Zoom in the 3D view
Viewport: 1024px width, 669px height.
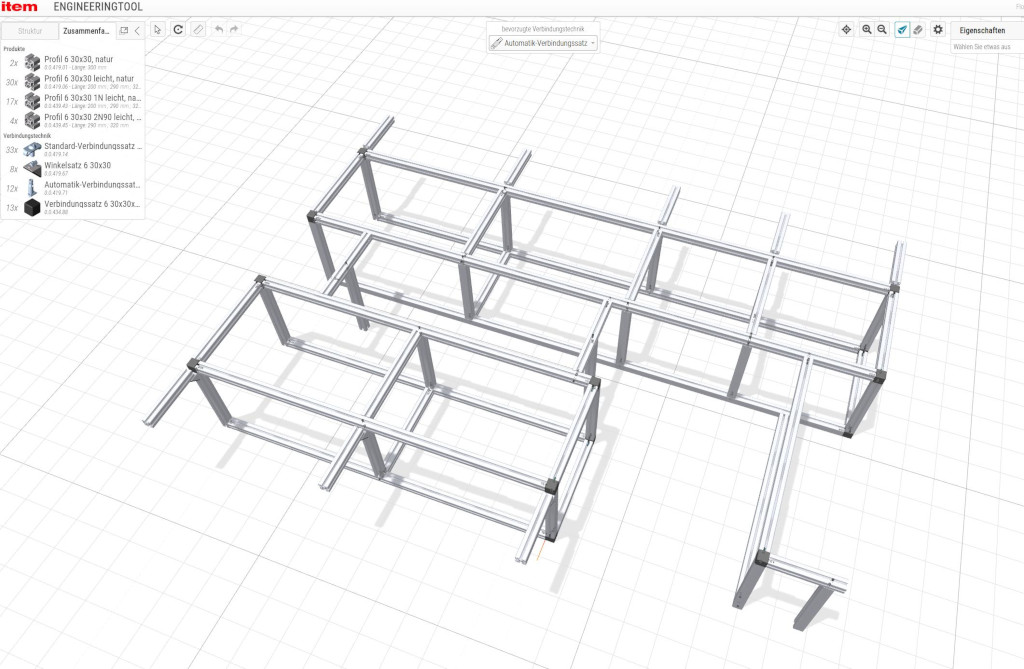point(867,29)
